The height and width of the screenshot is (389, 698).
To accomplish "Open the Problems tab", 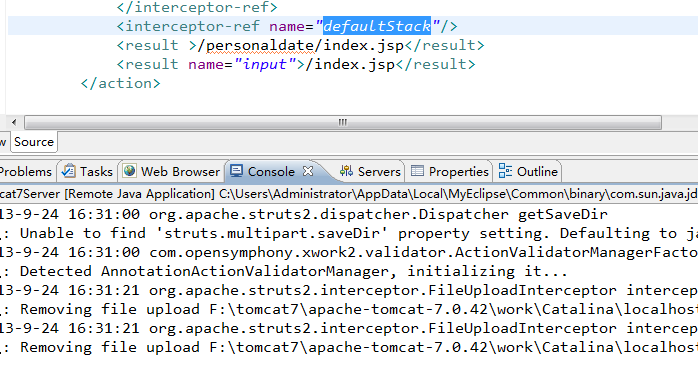I will pyautogui.click(x=25, y=172).
